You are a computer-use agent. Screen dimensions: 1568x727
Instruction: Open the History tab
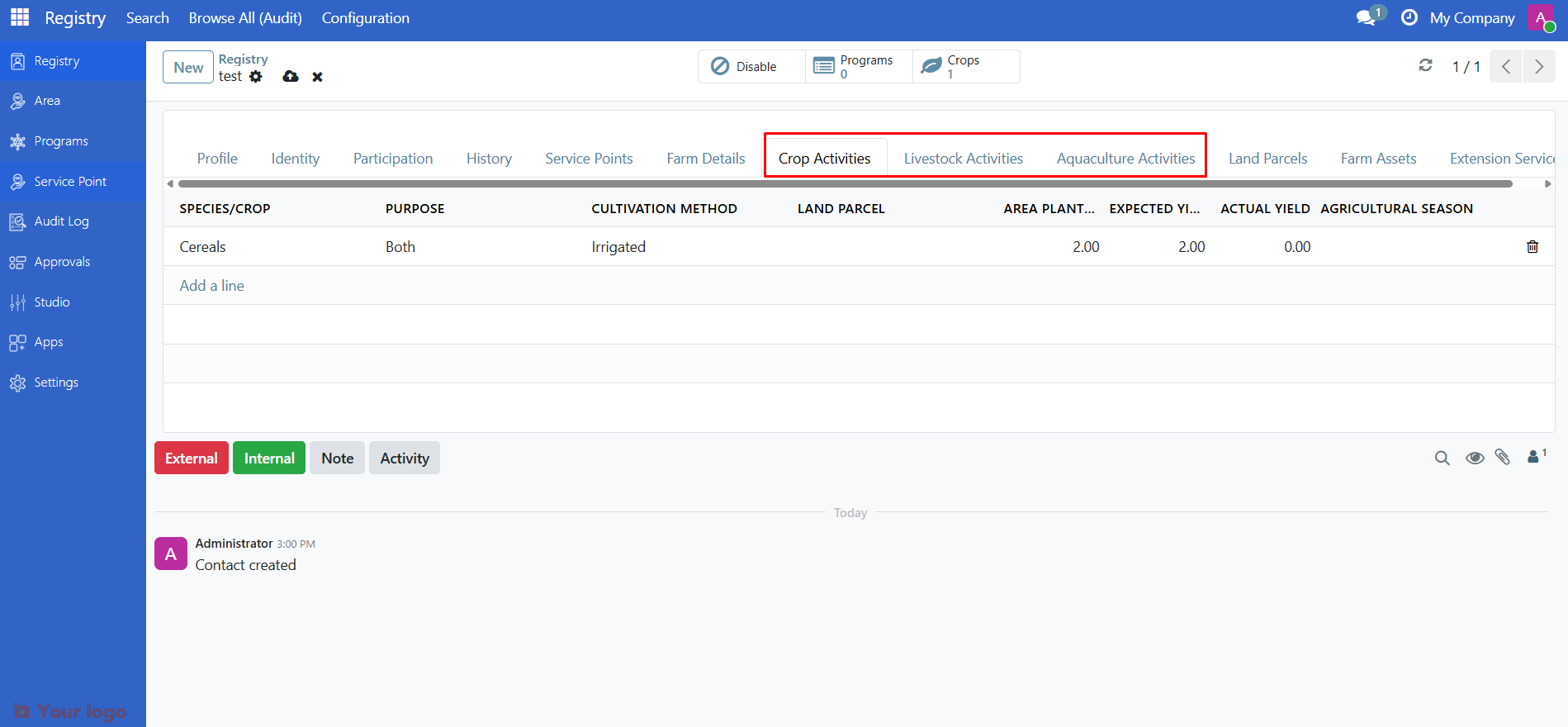coord(489,159)
